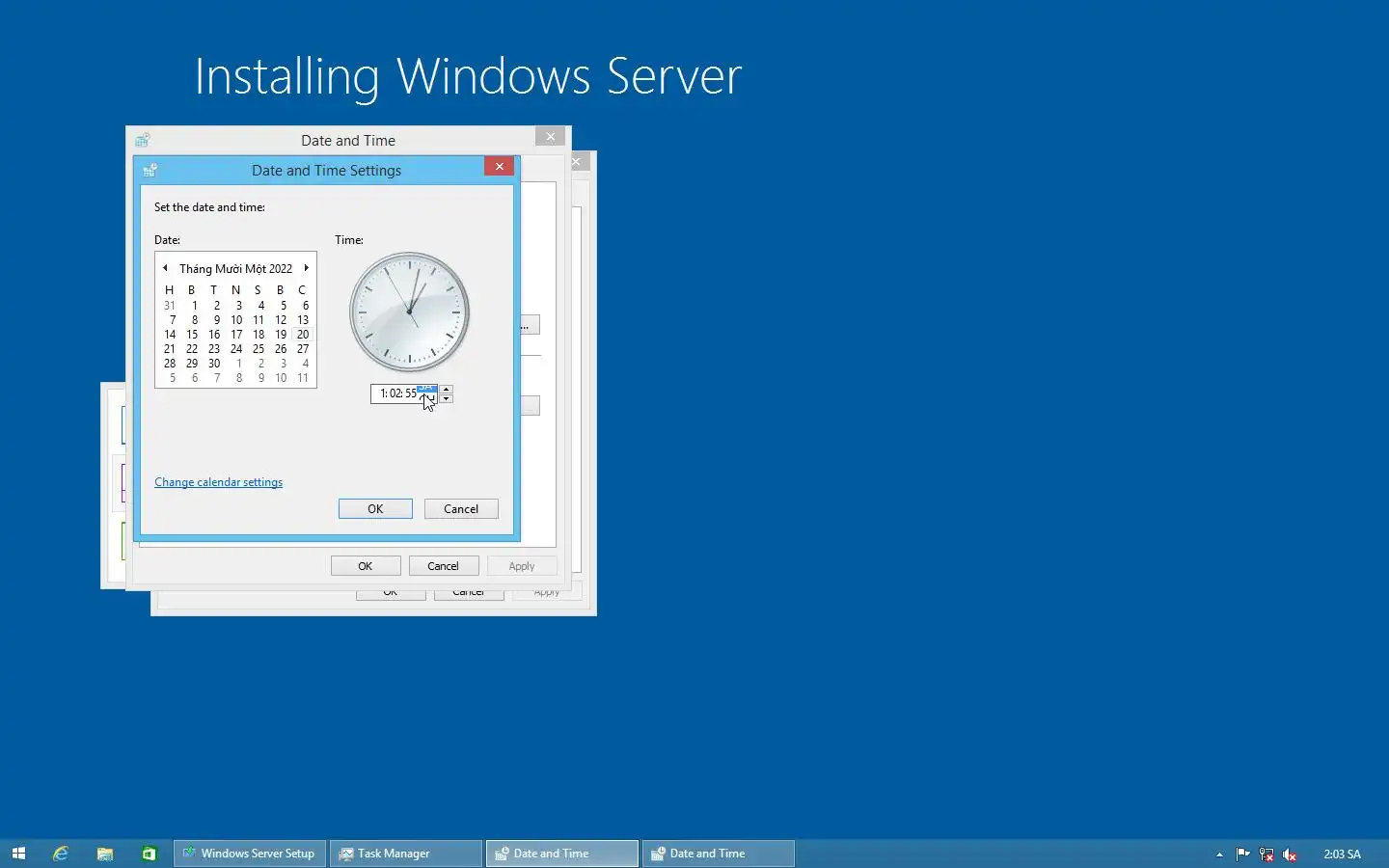
Task: Pick date 13 in the calendar
Action: 303,320
